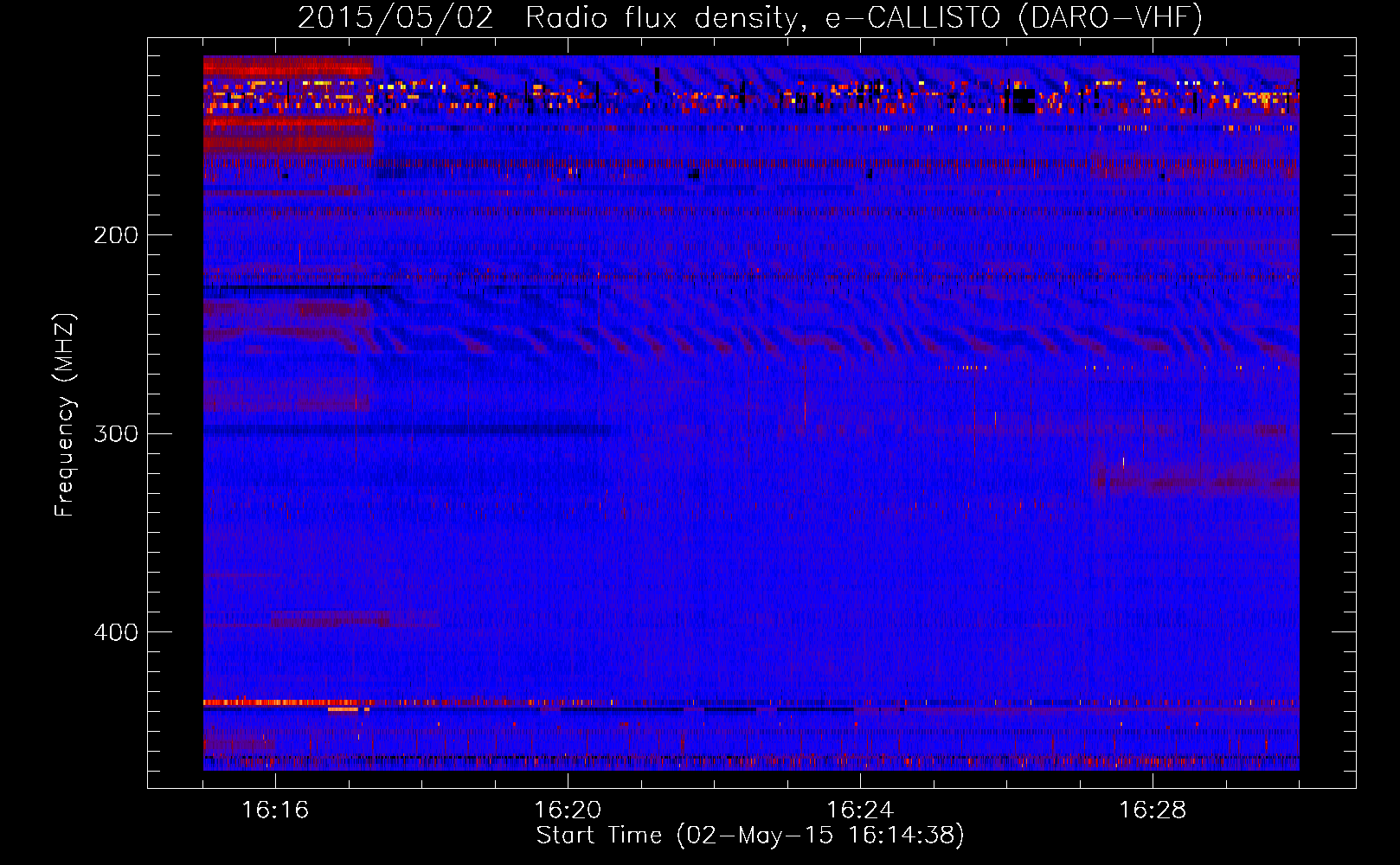Click the (DARO-VHF) station name
The image size is (1400, 865).
[x=1110, y=18]
